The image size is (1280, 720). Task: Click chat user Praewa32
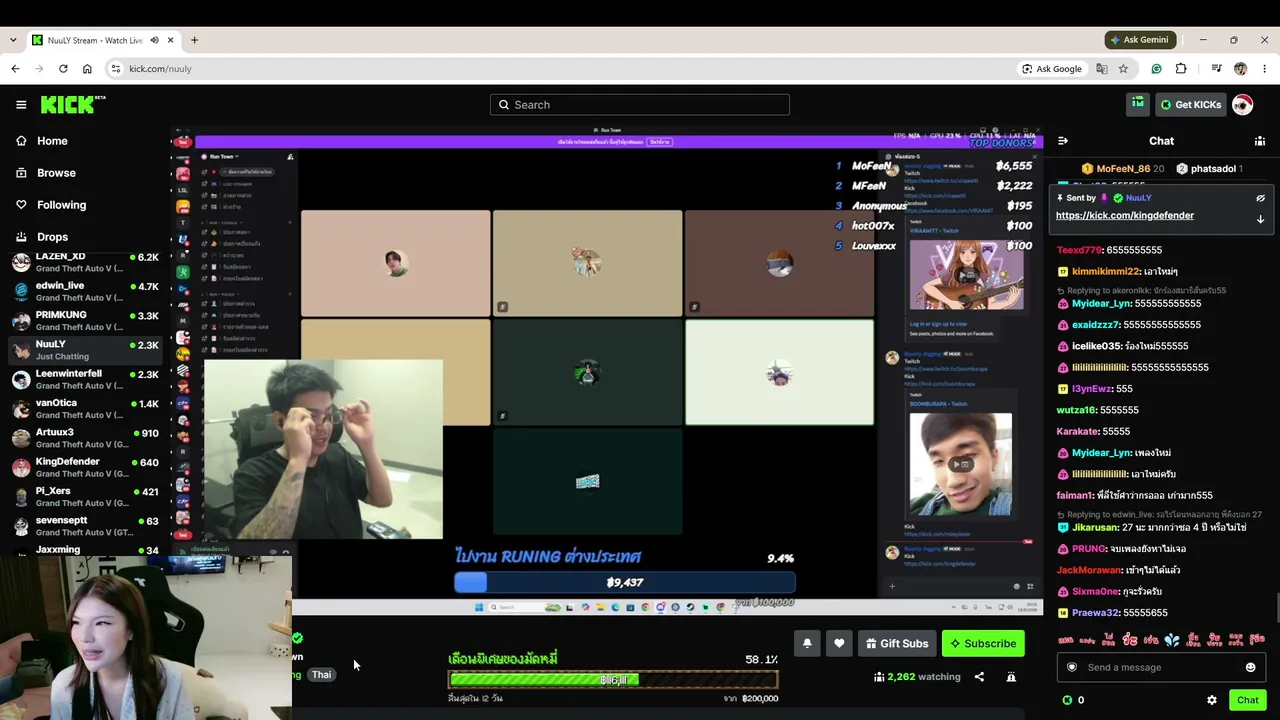pyautogui.click(x=1095, y=613)
